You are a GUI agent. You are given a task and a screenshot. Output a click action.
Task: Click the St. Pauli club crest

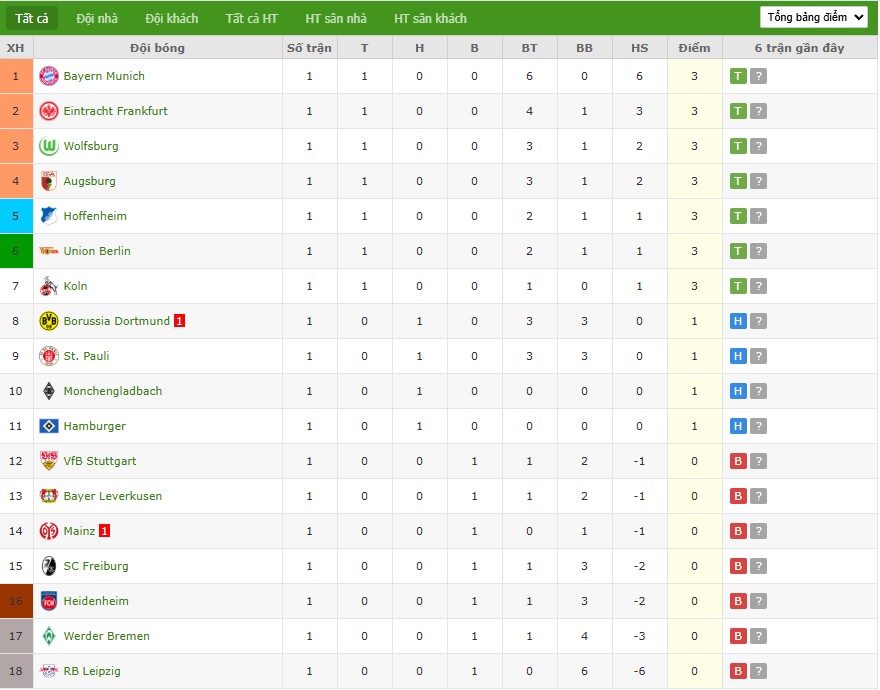(49, 356)
